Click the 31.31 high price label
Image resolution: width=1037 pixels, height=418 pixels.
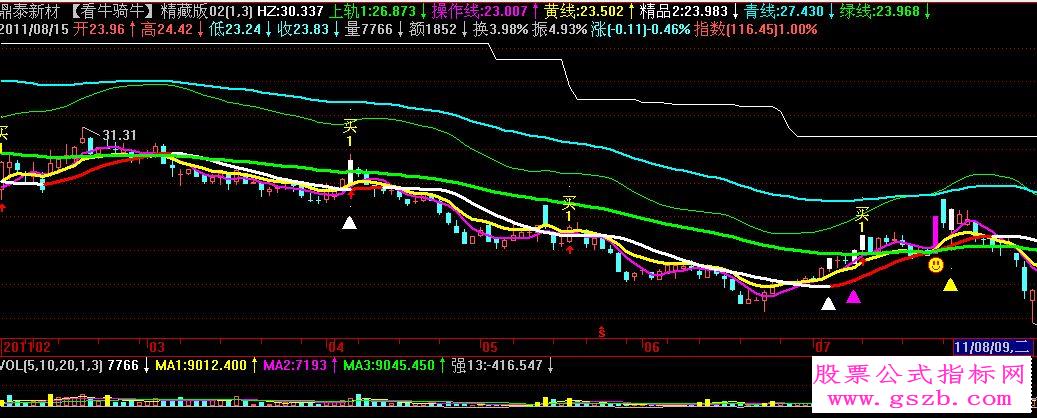point(120,135)
